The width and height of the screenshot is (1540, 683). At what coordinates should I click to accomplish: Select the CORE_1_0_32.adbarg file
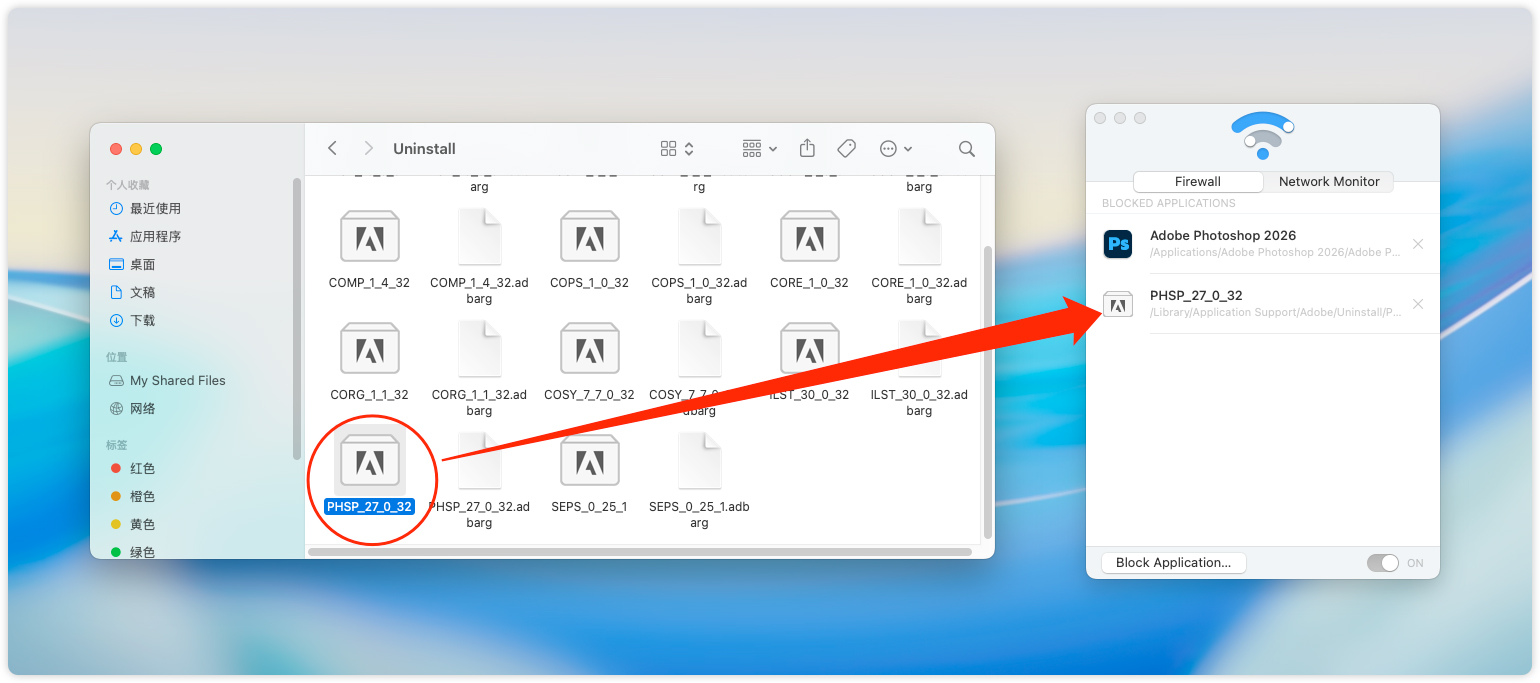[919, 238]
